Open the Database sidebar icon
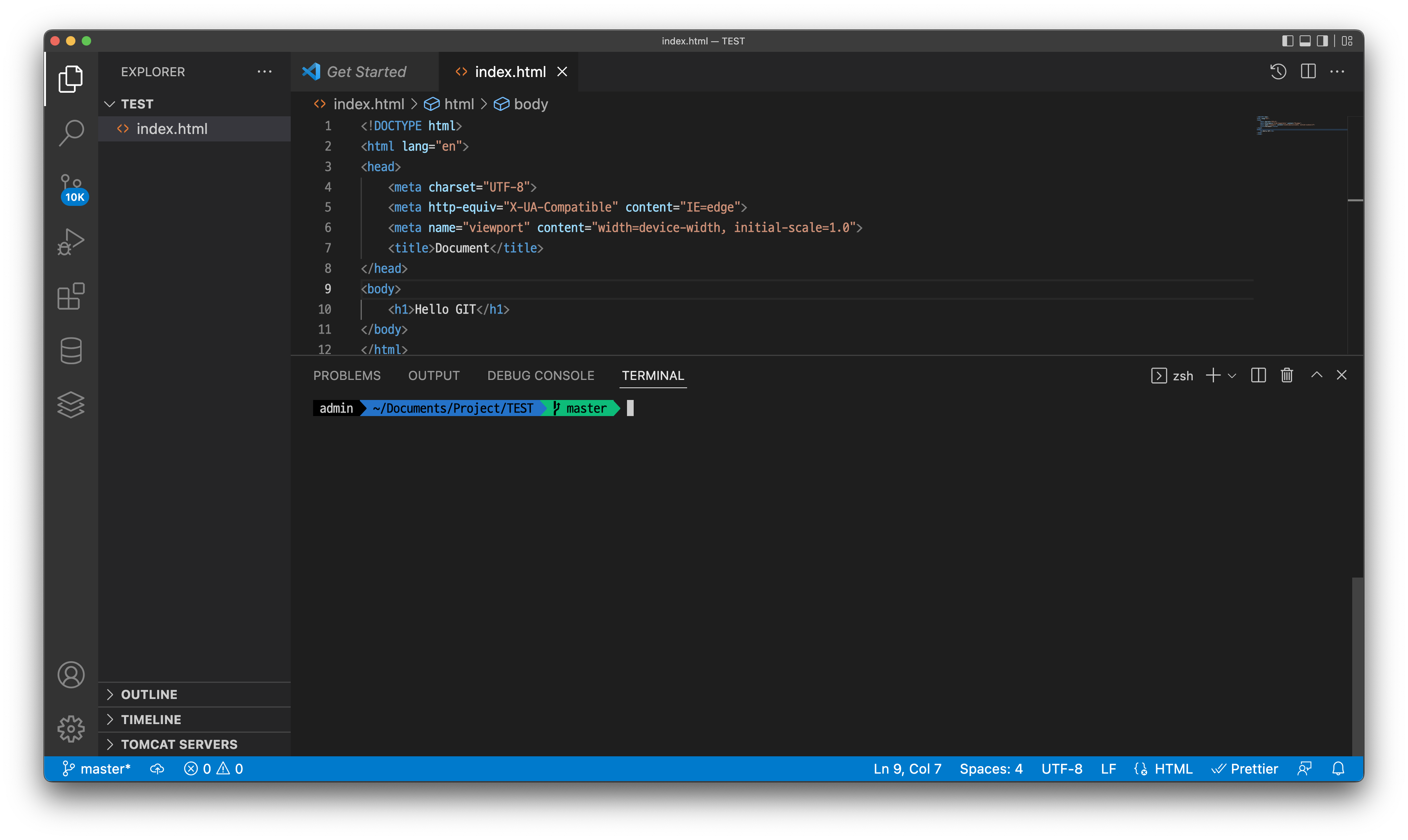This screenshot has height=840, width=1408. click(71, 350)
